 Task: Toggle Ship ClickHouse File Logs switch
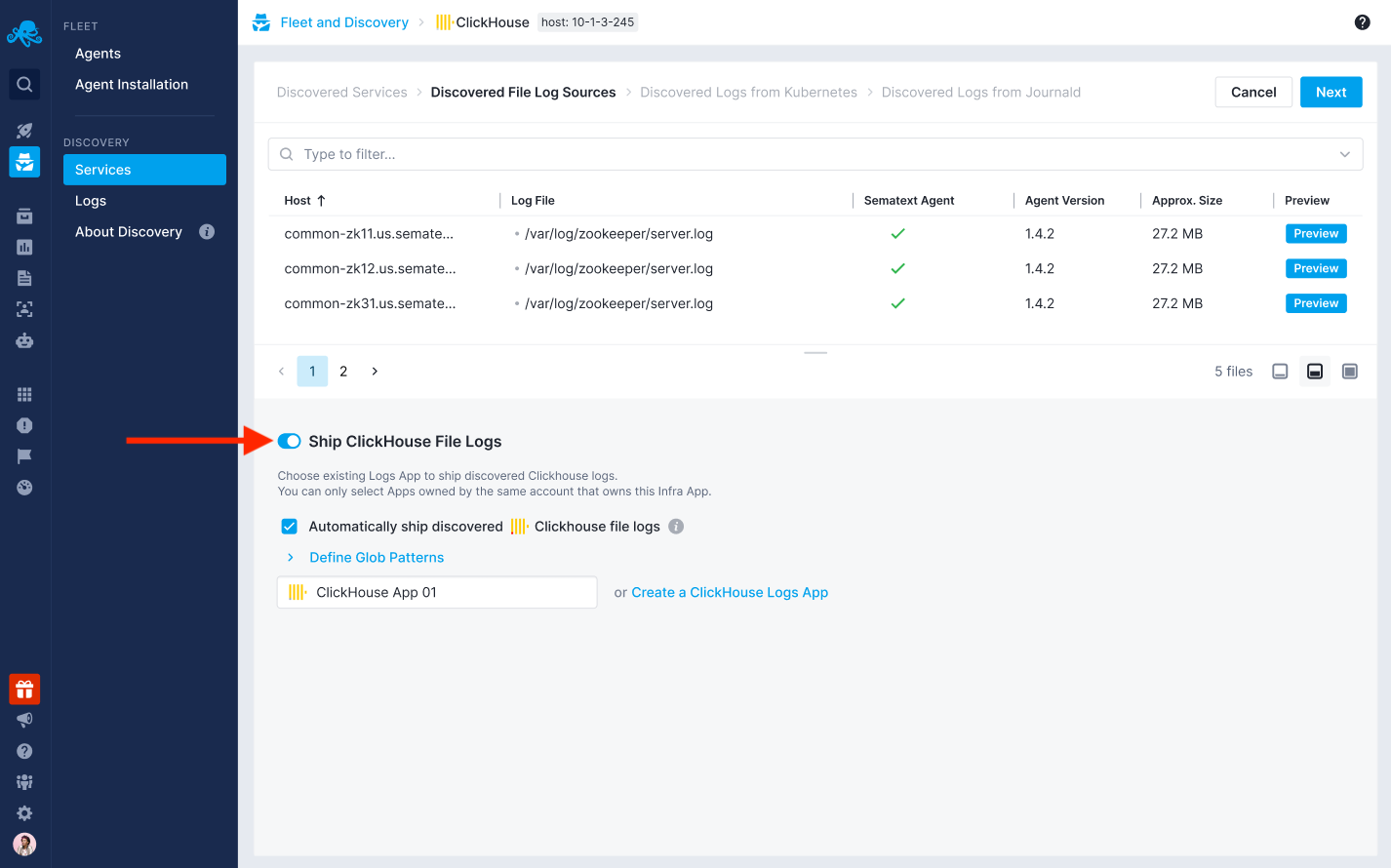pyautogui.click(x=289, y=442)
